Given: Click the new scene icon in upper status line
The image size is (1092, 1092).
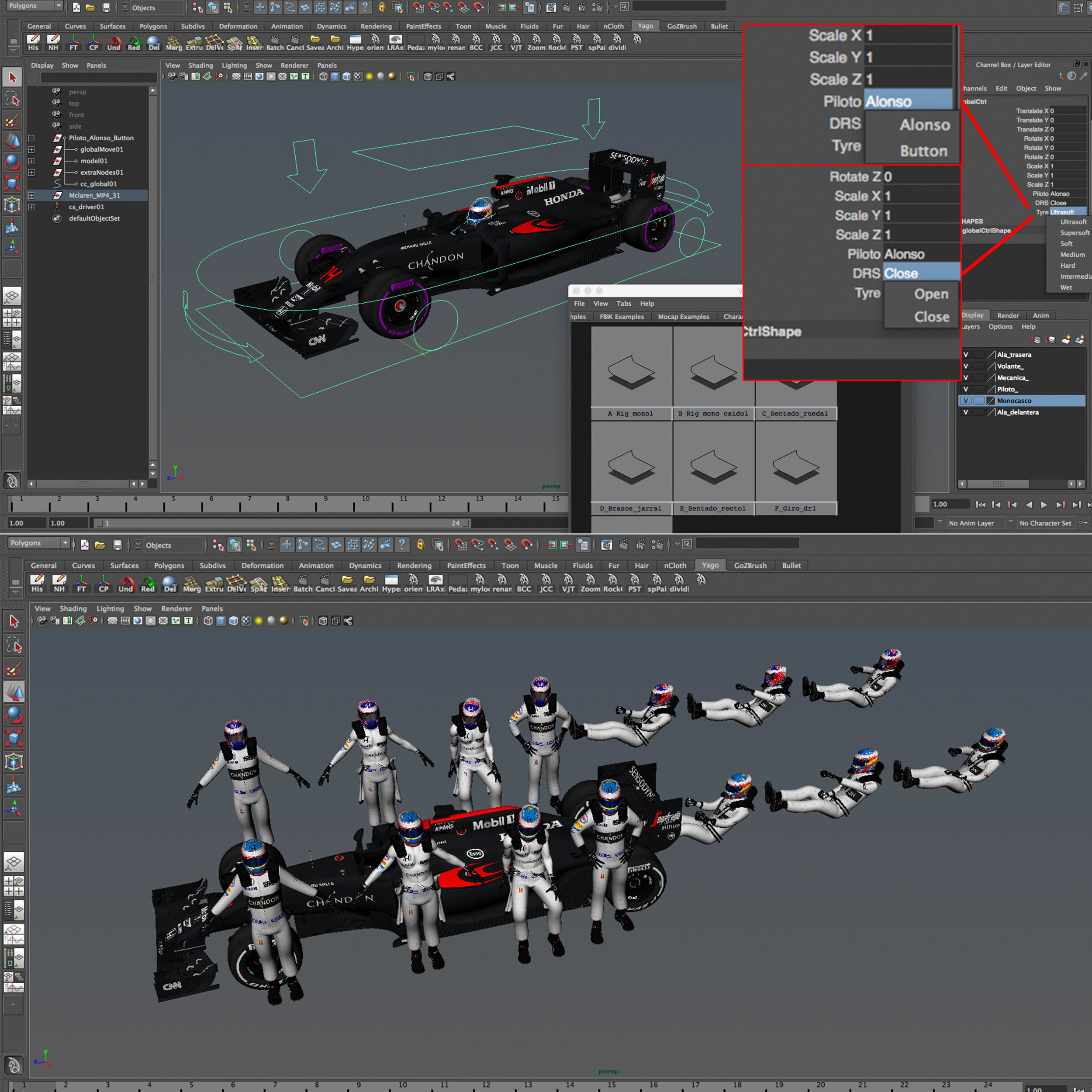Looking at the screenshot, I should (76, 7).
